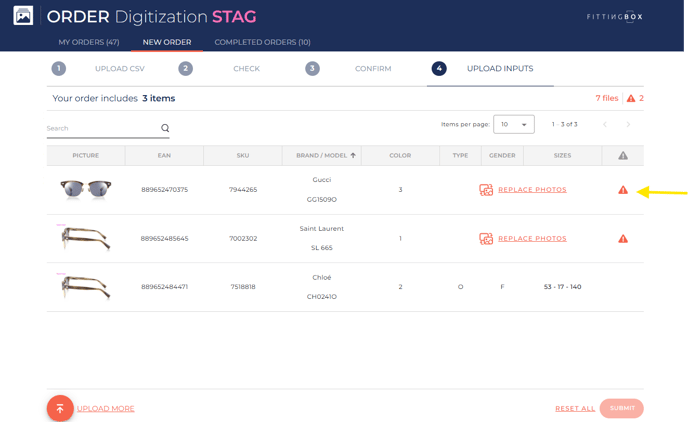
Task: Click the round upload arrow button
Action: tap(60, 408)
